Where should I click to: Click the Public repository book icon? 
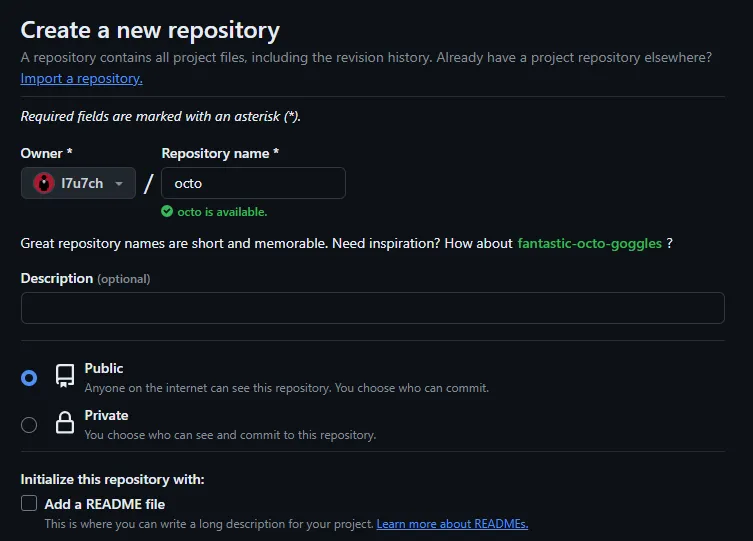[x=65, y=375]
